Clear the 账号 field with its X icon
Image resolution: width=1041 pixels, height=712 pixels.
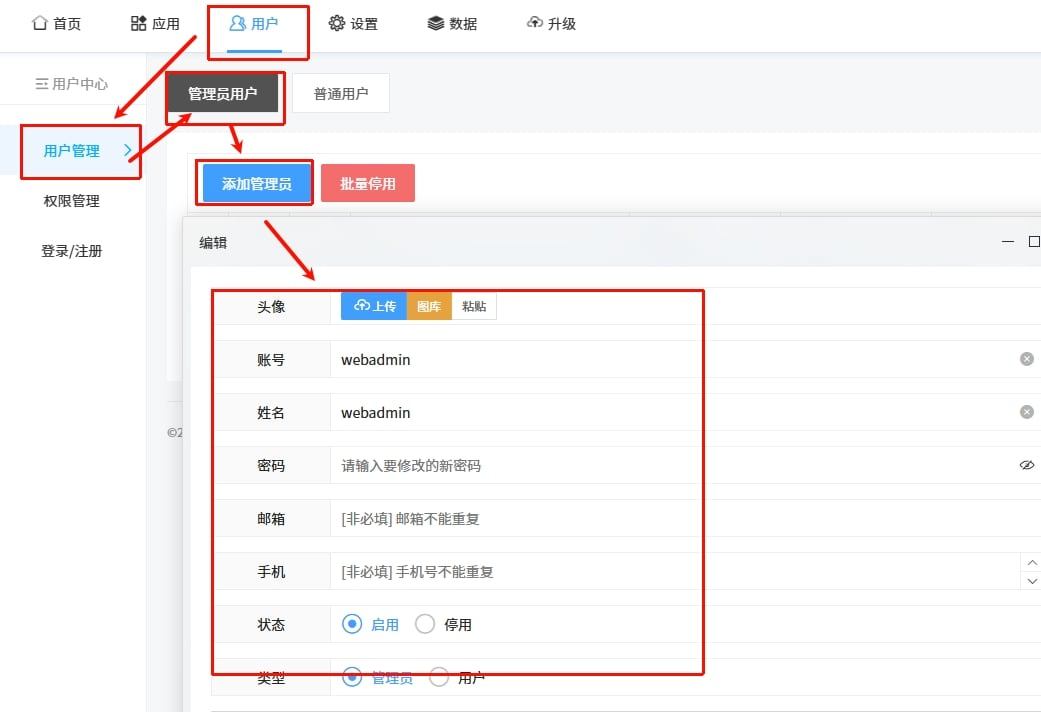click(x=1026, y=359)
